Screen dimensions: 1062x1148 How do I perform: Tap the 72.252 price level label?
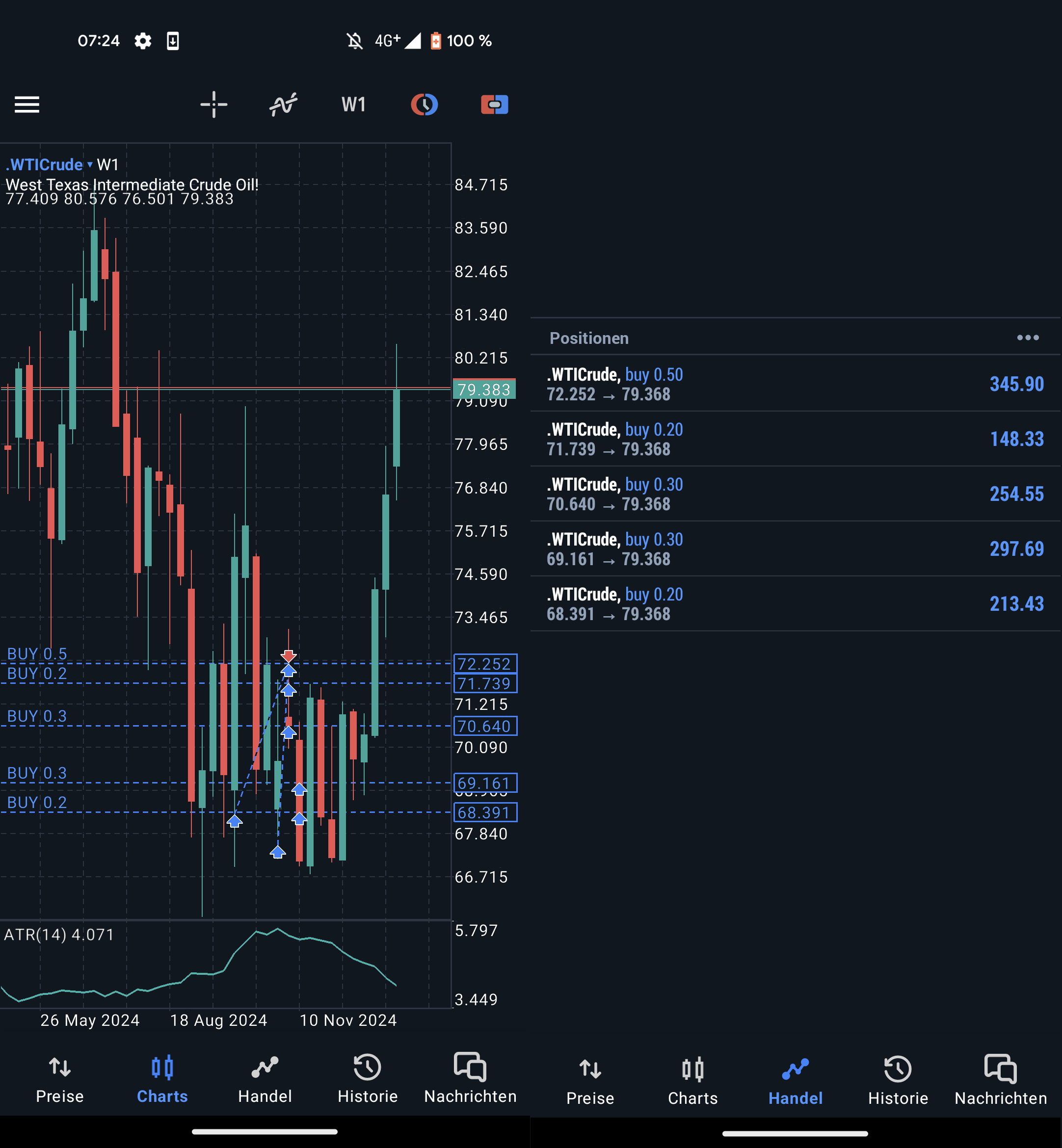pos(485,664)
